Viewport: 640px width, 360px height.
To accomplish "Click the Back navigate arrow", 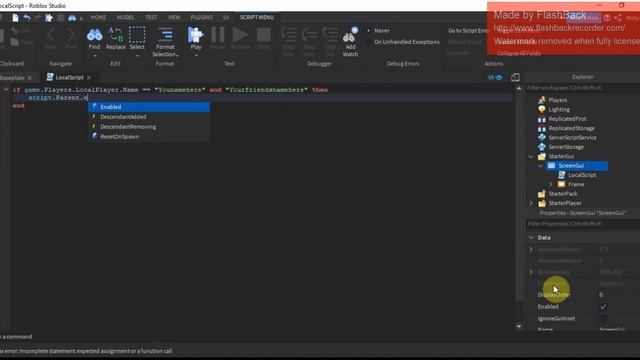I will (x=50, y=35).
